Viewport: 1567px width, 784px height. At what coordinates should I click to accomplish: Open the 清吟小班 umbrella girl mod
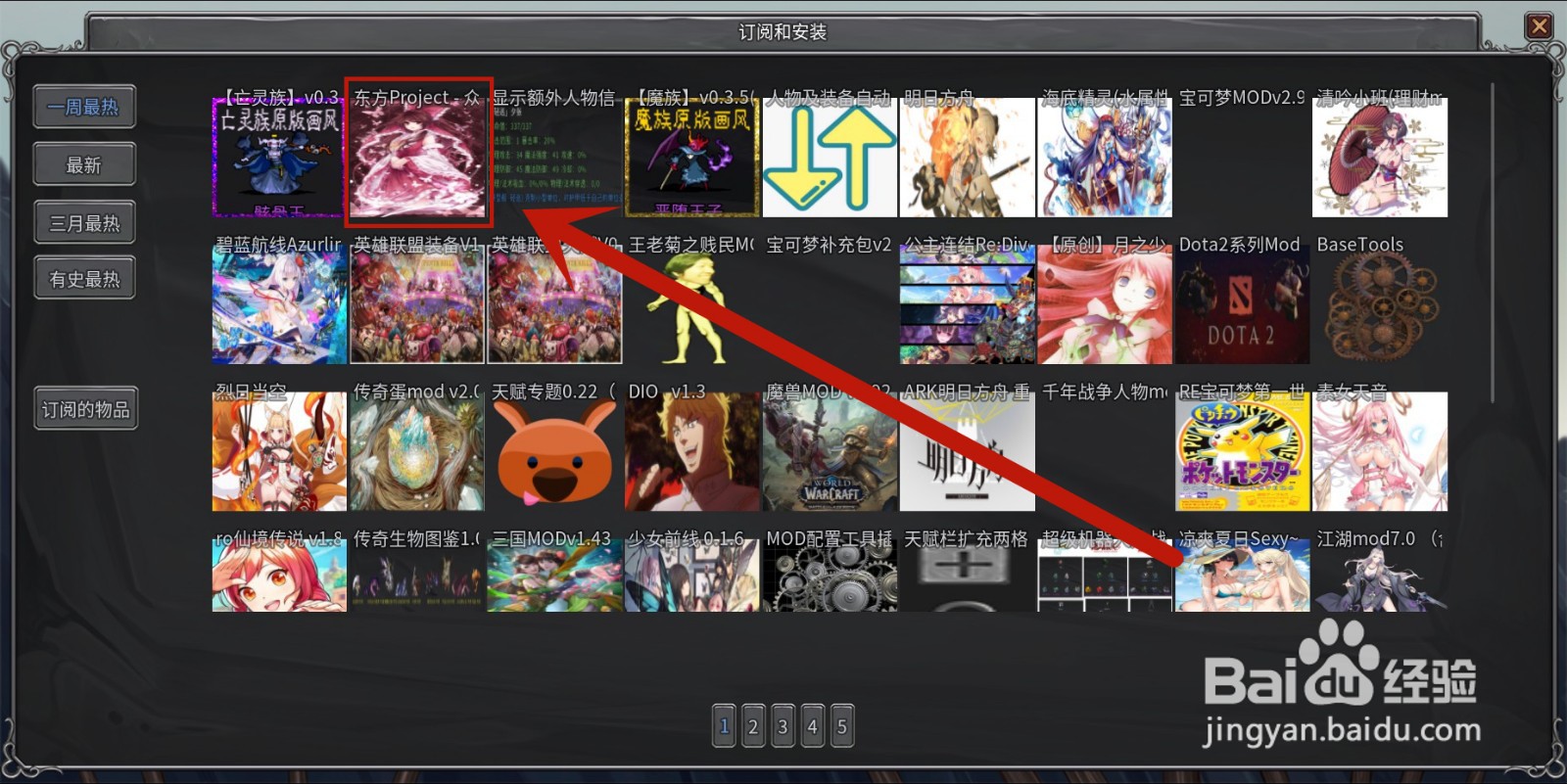coord(1380,157)
